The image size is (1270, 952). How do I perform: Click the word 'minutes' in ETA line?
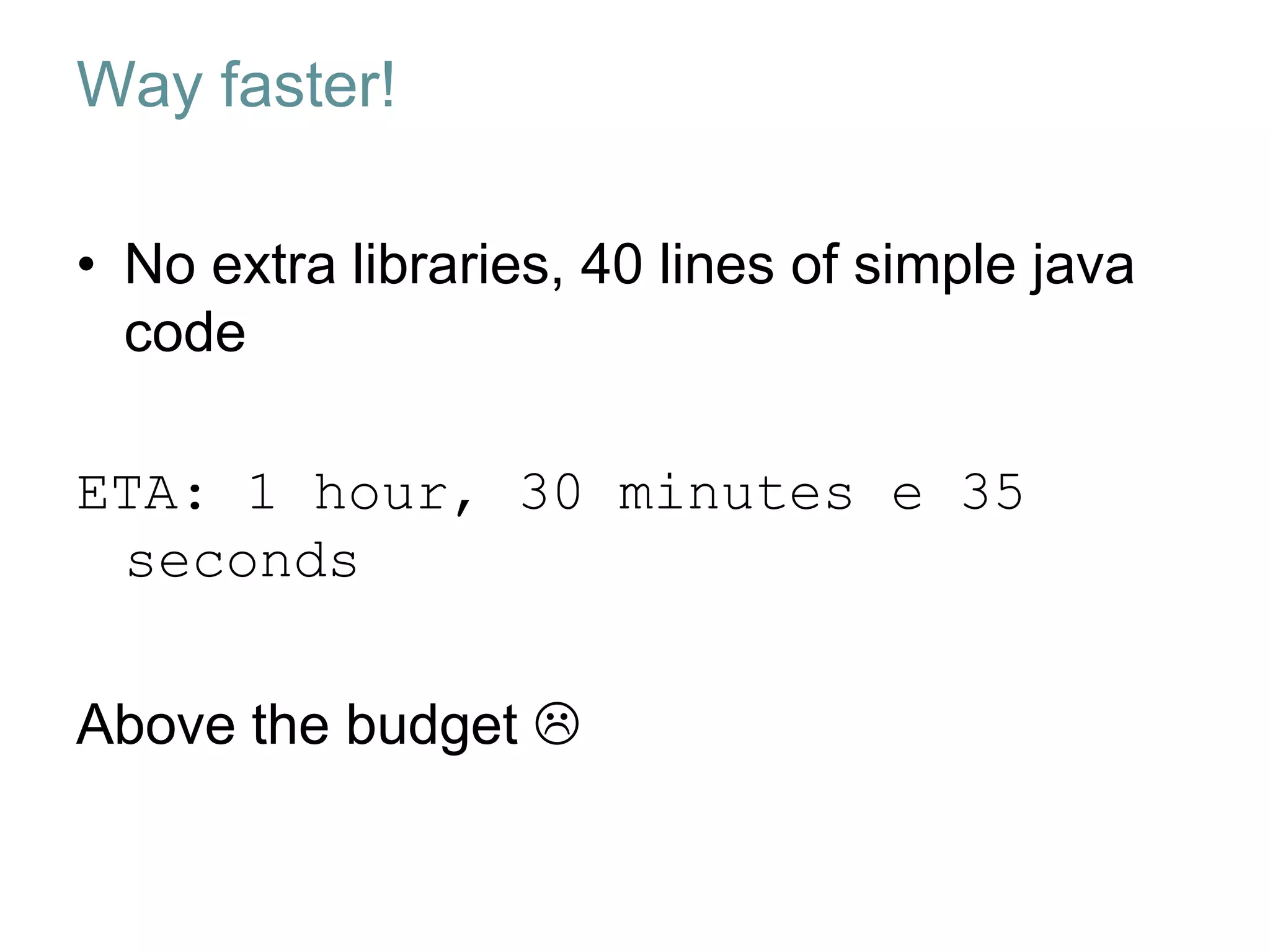(736, 493)
